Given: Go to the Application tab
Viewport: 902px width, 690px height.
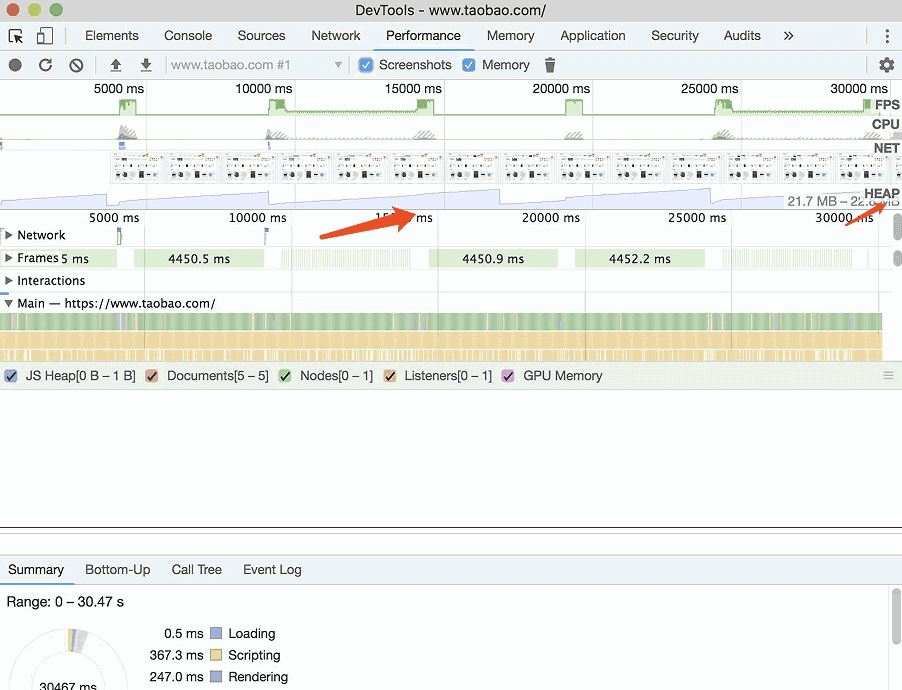Looking at the screenshot, I should [x=593, y=36].
